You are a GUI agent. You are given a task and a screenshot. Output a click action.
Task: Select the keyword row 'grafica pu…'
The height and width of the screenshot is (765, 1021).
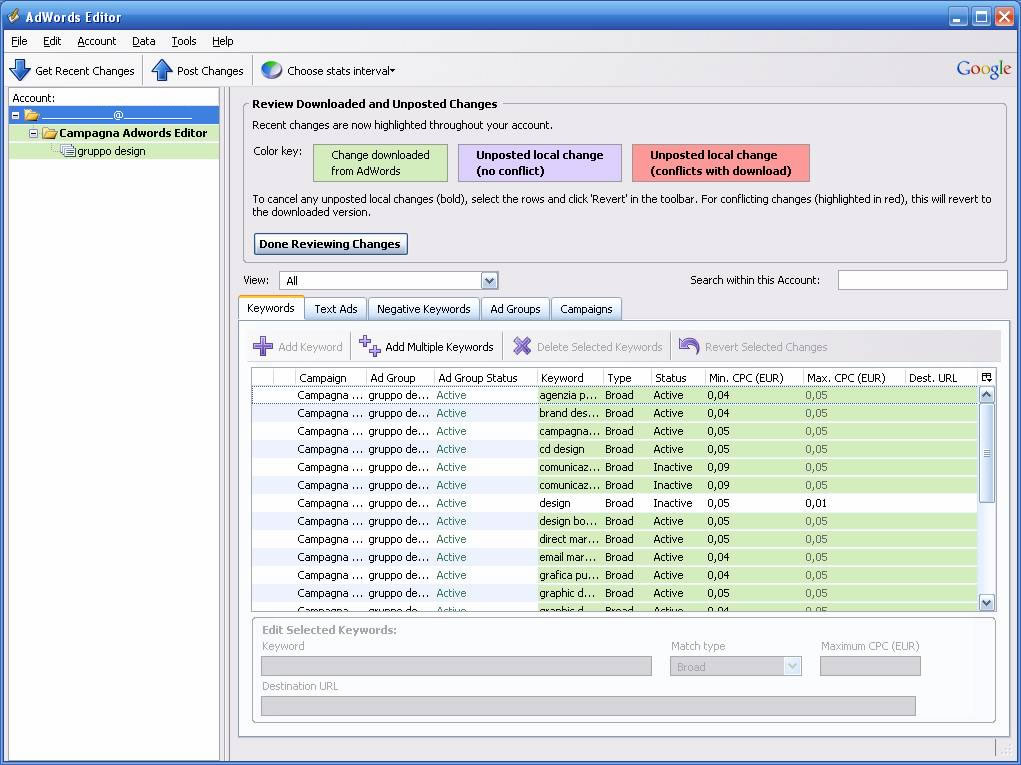tap(615, 576)
